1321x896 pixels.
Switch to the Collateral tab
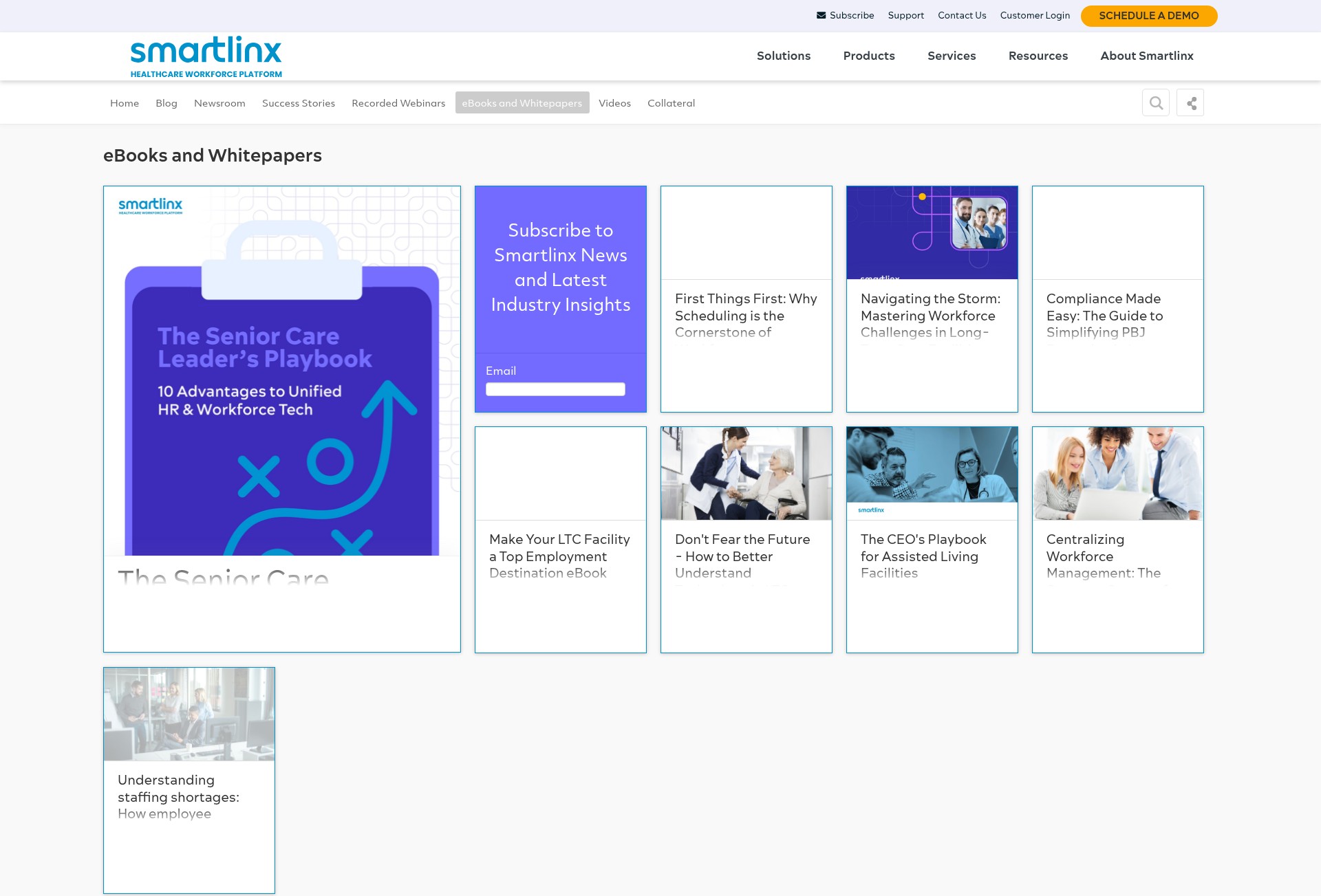[671, 103]
